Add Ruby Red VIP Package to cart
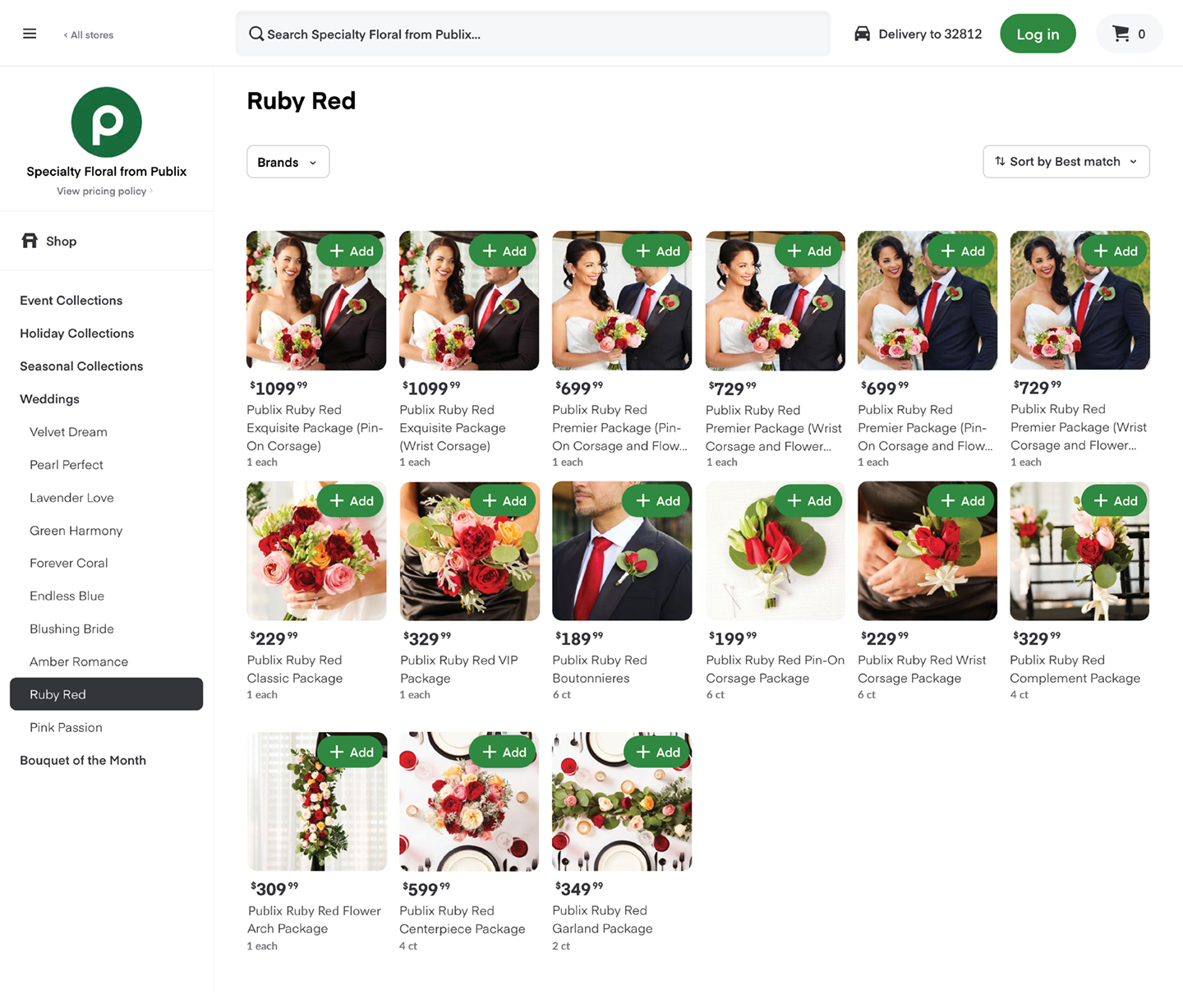 504,500
